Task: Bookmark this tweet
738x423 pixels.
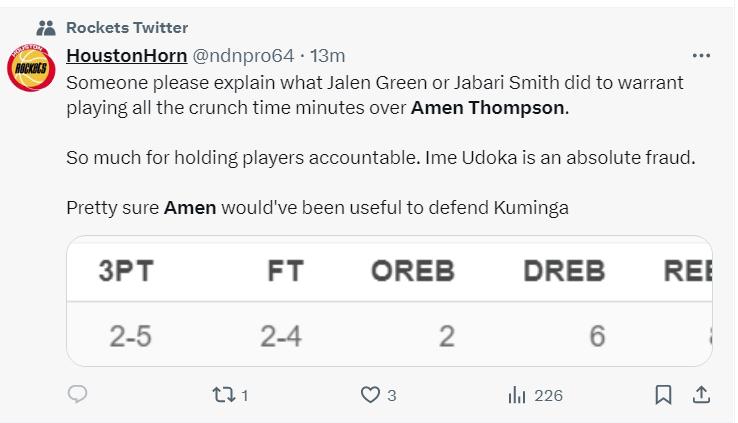Action: tap(662, 395)
